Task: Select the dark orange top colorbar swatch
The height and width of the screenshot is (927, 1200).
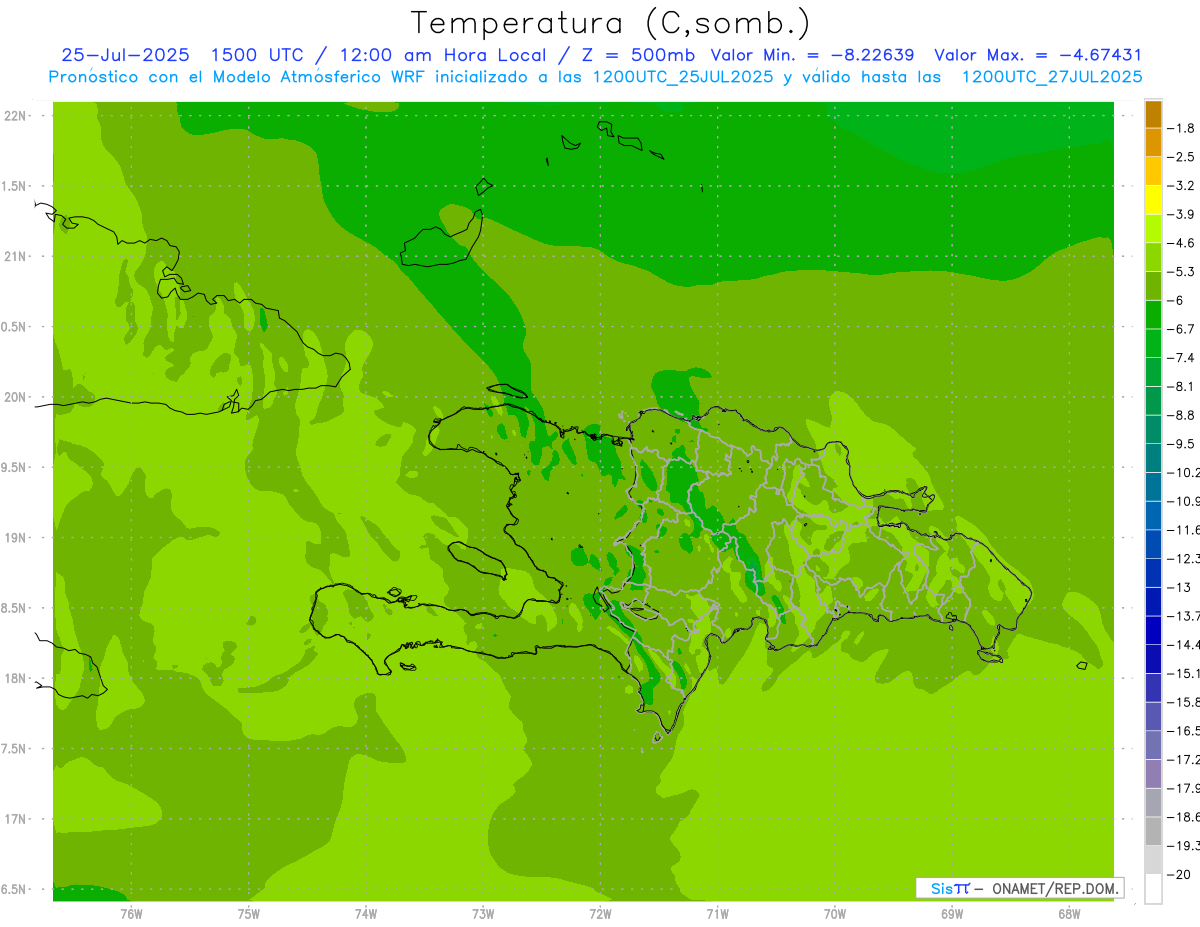Action: pyautogui.click(x=1153, y=114)
